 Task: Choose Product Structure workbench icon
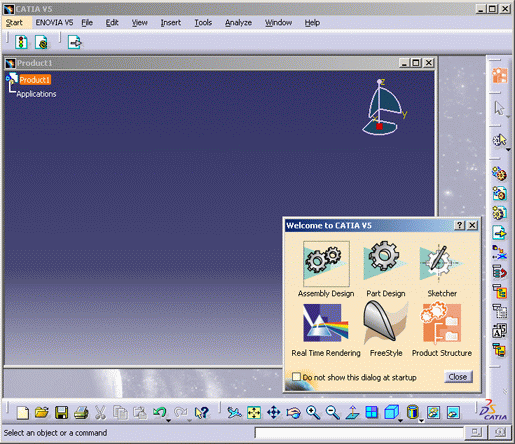pos(442,323)
